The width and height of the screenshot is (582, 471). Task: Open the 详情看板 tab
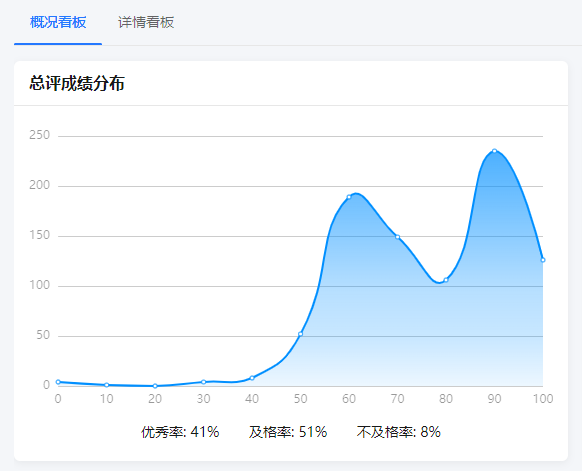(146, 22)
